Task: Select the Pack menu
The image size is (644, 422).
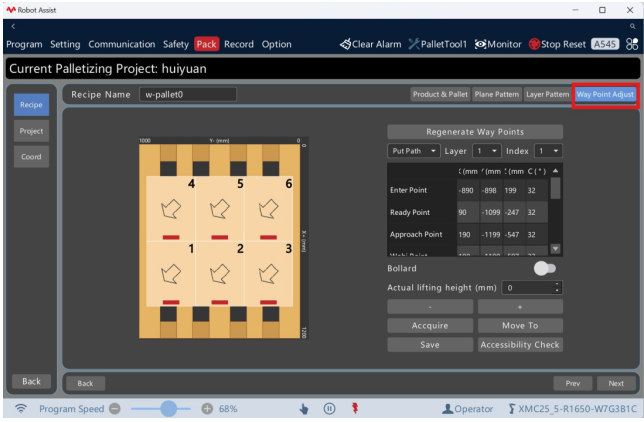Action: pos(206,44)
